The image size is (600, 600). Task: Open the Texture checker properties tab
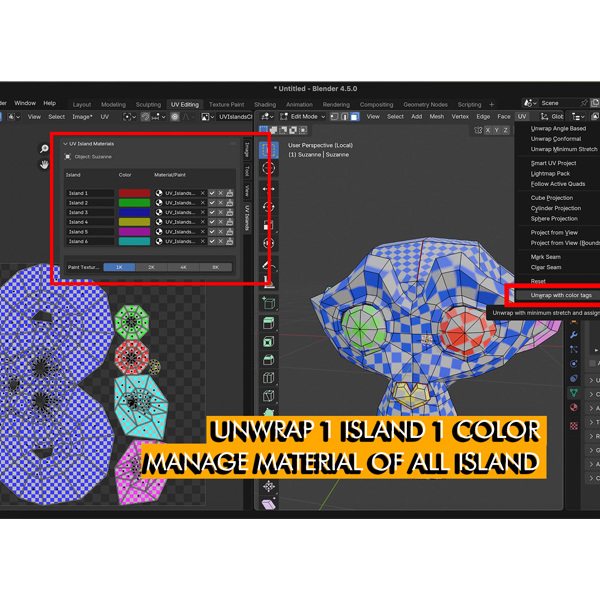(574, 426)
